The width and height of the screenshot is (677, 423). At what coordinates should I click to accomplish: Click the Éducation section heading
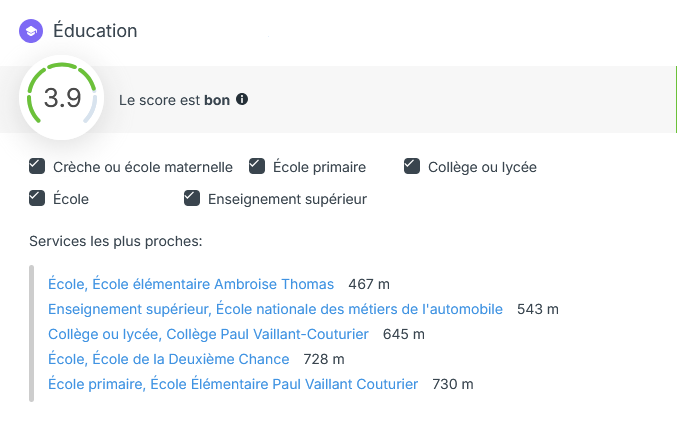click(x=95, y=31)
